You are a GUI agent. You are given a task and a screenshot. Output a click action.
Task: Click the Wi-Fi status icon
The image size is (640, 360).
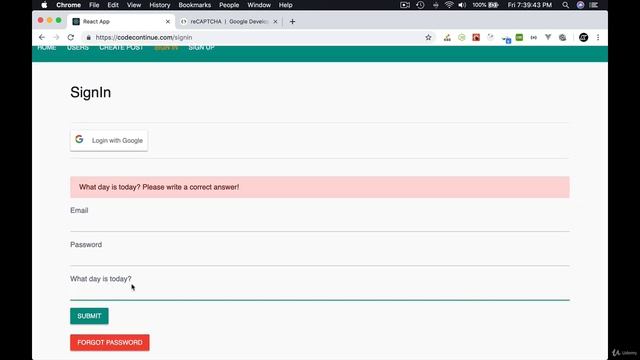pyautogui.click(x=449, y=5)
